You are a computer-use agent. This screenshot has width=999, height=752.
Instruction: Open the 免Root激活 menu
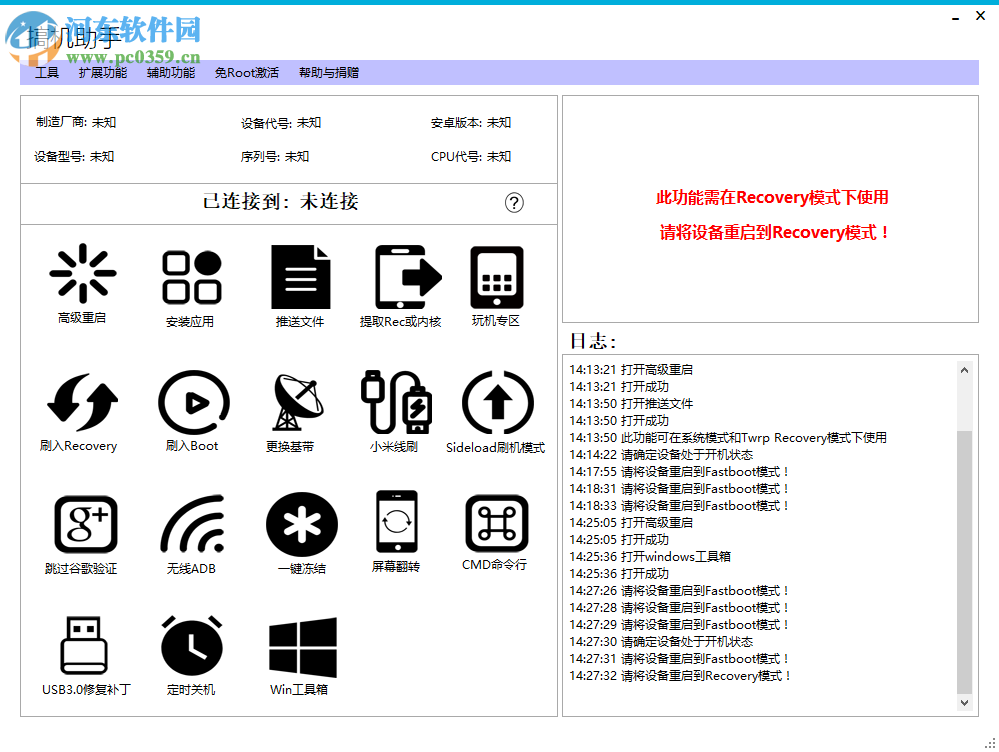point(247,73)
